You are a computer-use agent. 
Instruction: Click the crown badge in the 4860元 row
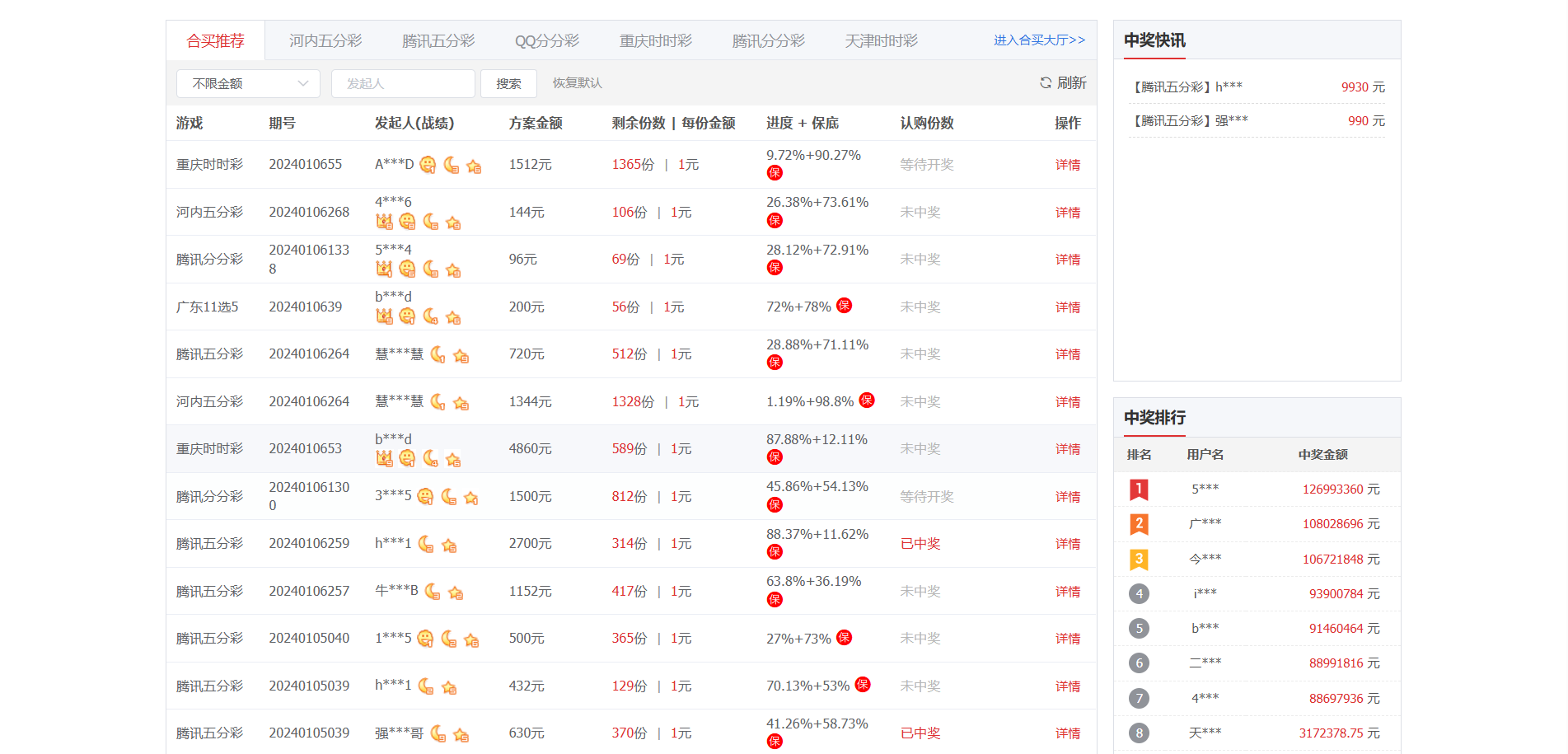(384, 458)
